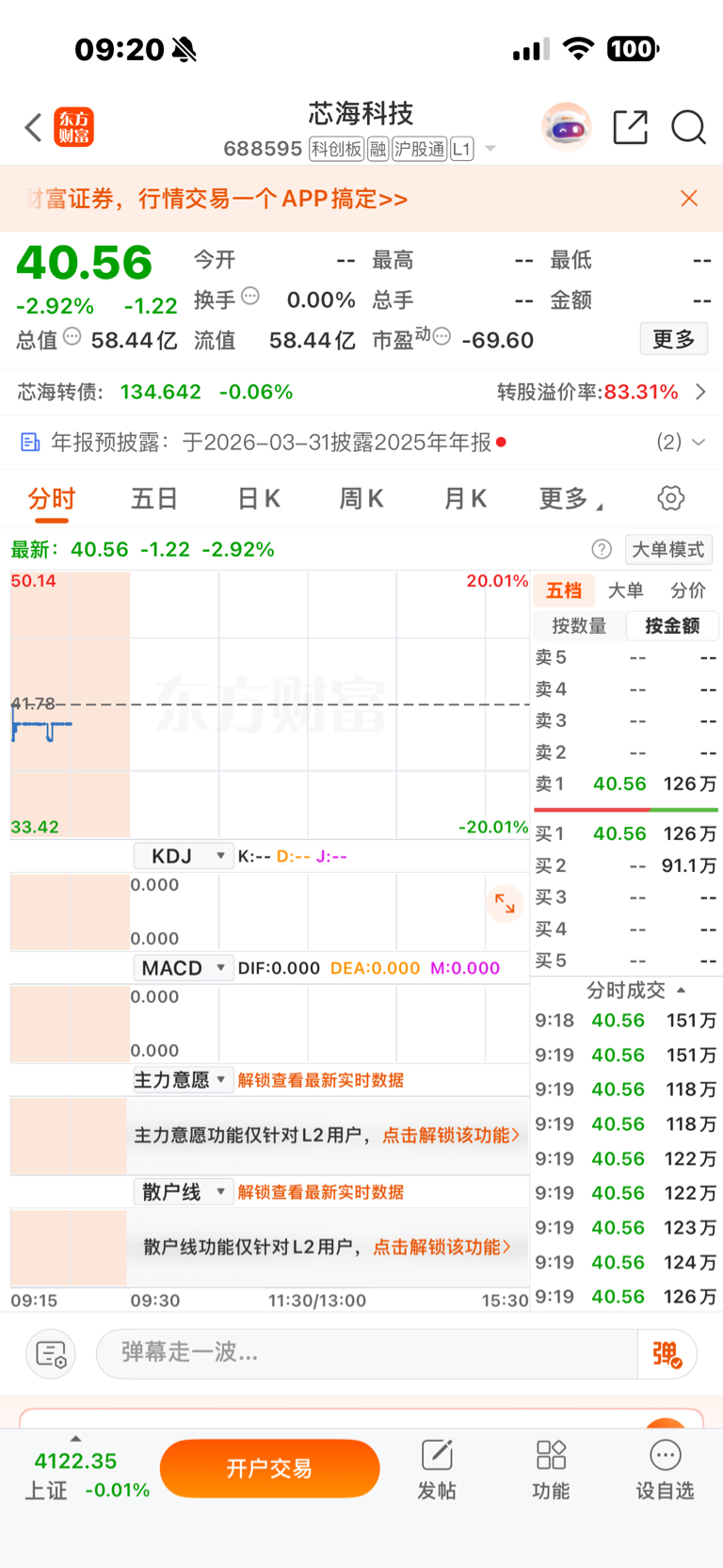Switch to the 五日 tab
The width and height of the screenshot is (723, 1568).
[x=154, y=499]
